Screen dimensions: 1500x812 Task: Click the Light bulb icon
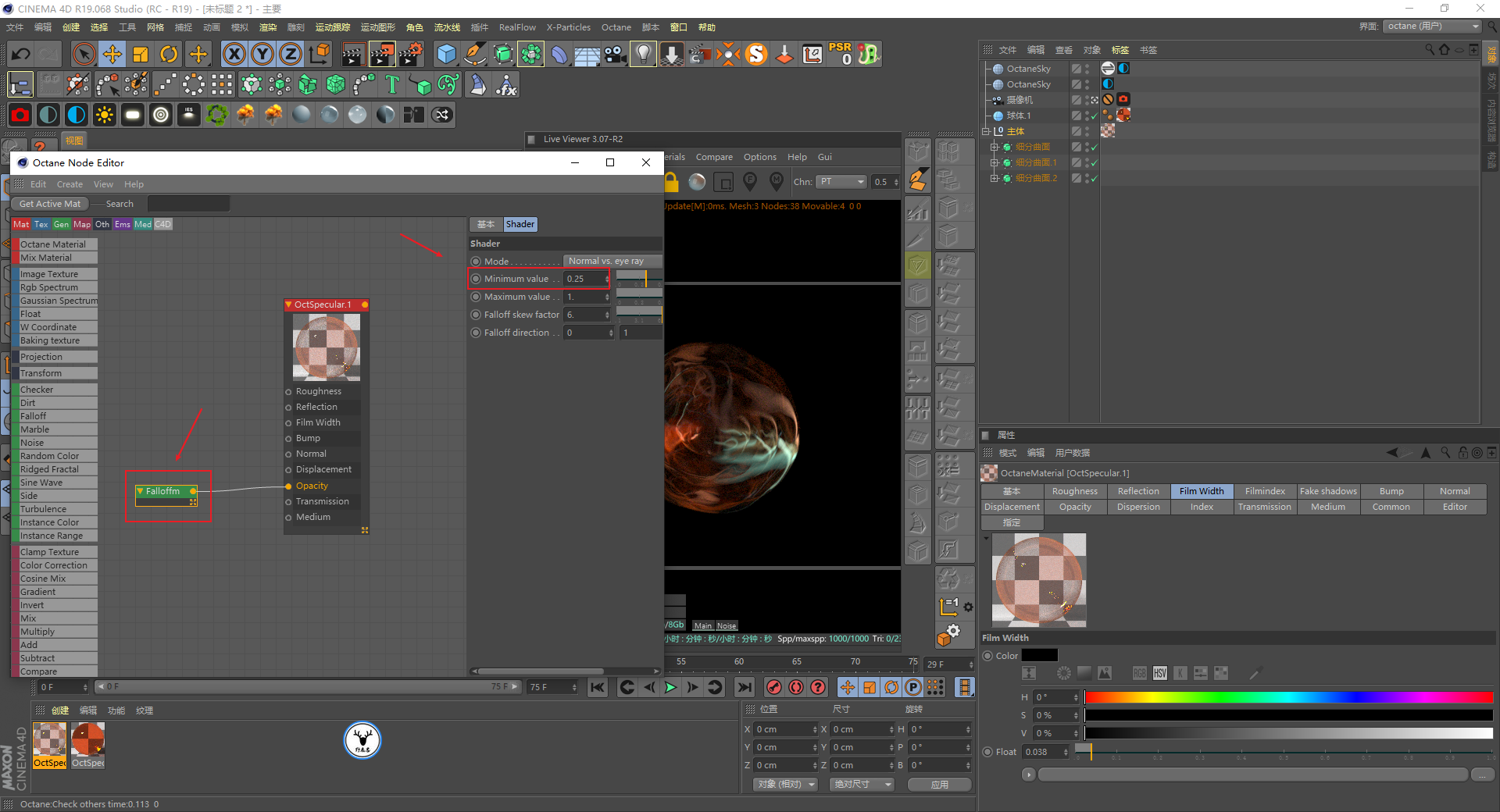click(643, 54)
